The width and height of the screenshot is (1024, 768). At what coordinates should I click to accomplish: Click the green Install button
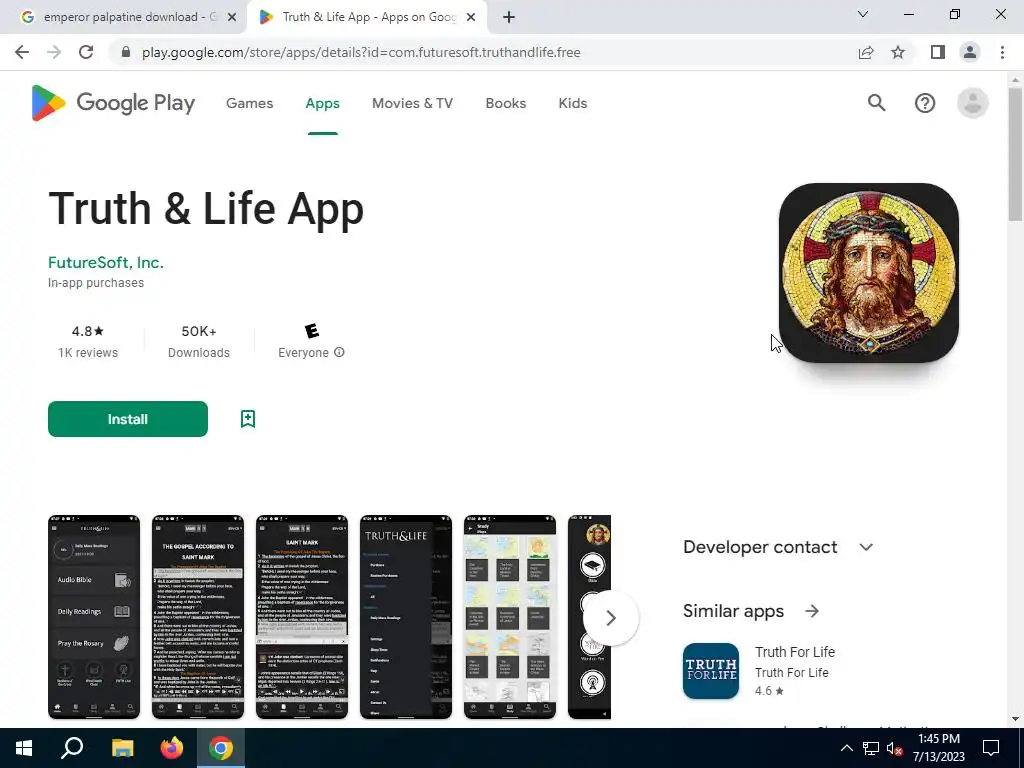(128, 419)
